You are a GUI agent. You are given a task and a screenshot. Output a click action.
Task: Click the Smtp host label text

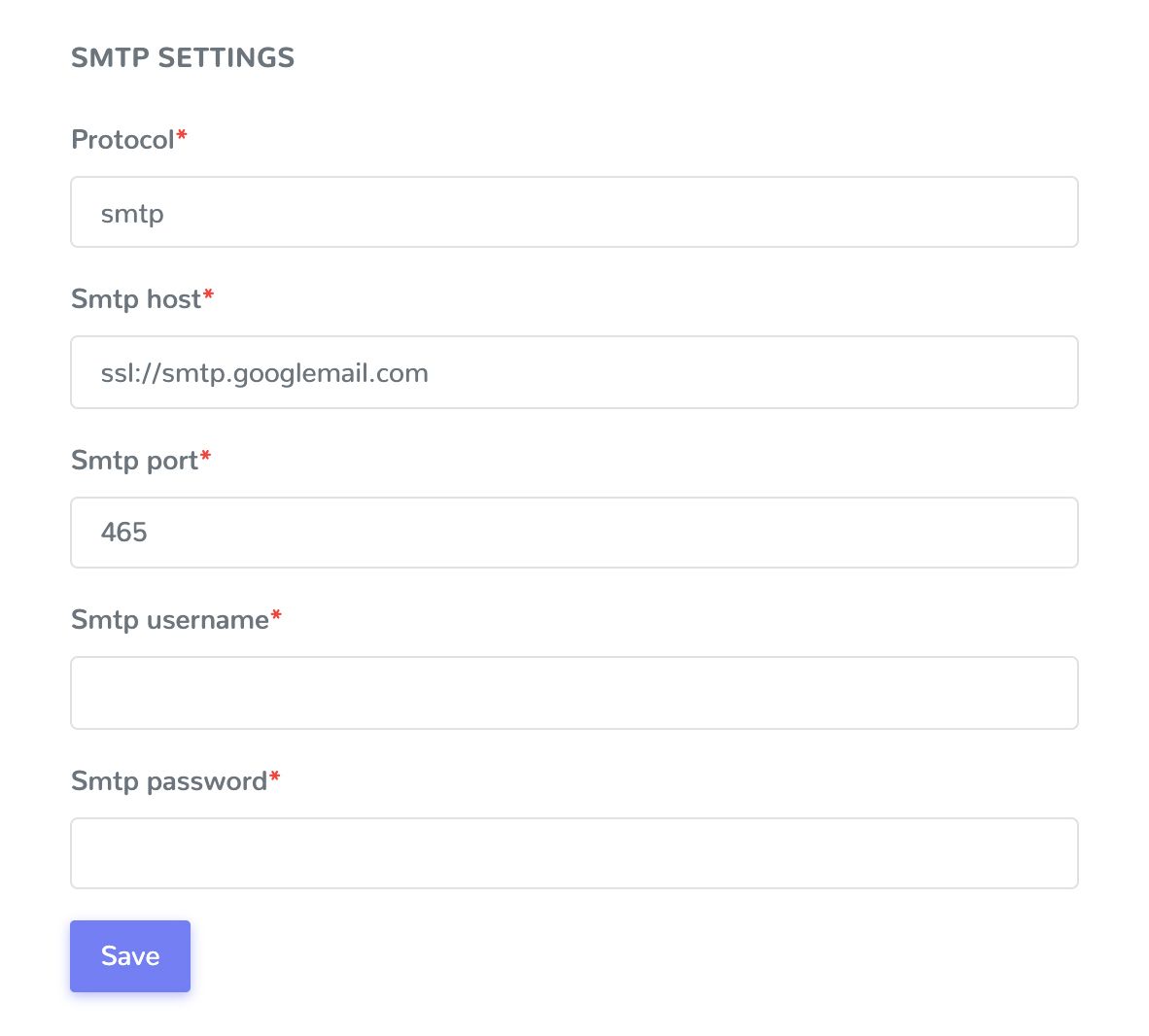(136, 299)
